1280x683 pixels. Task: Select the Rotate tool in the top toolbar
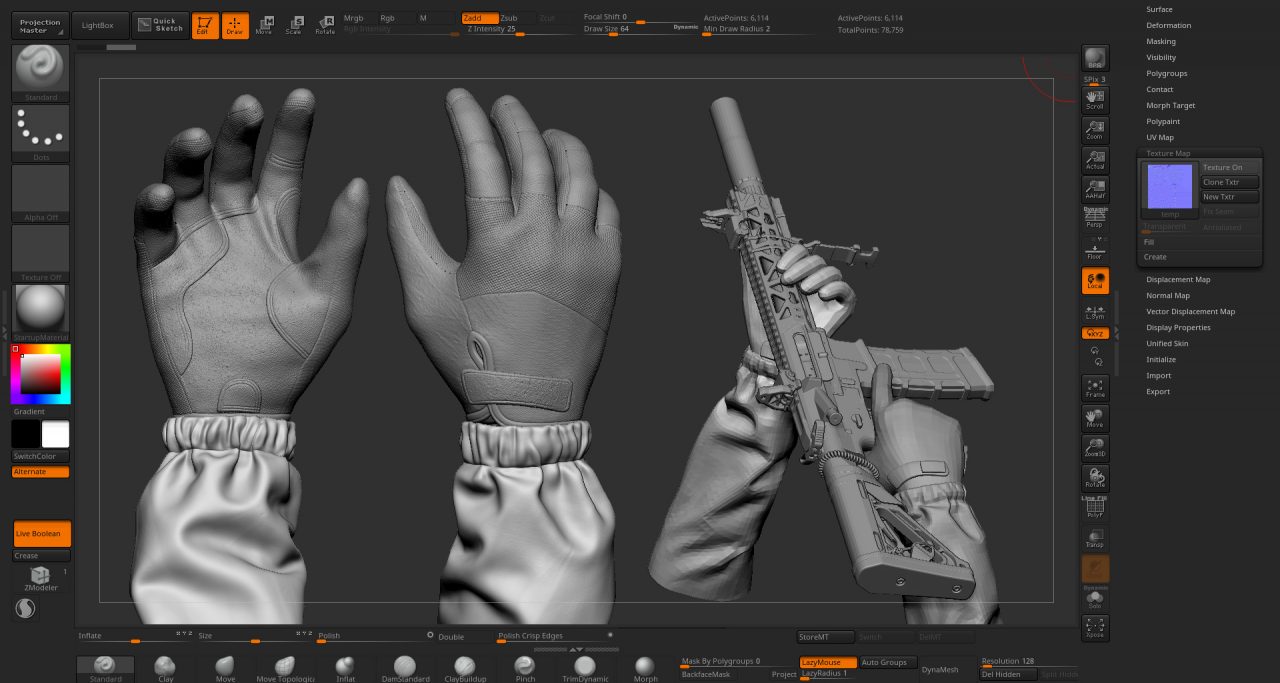pos(326,23)
